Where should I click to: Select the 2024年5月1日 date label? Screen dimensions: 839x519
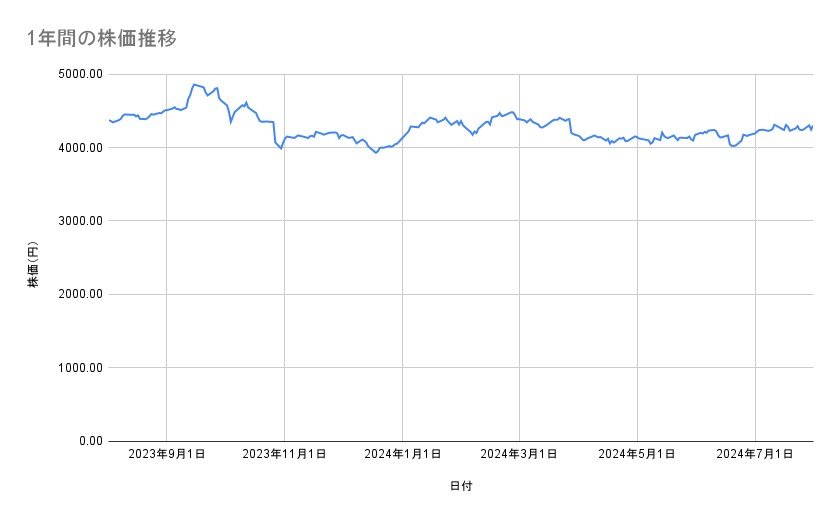(637, 455)
